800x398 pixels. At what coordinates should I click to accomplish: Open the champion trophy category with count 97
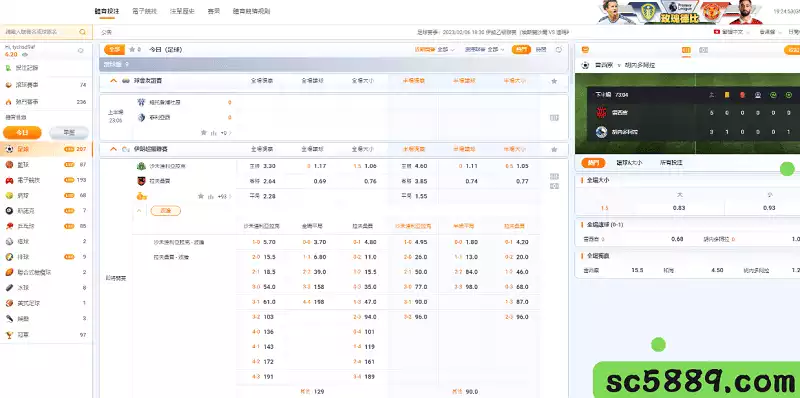pos(9,335)
